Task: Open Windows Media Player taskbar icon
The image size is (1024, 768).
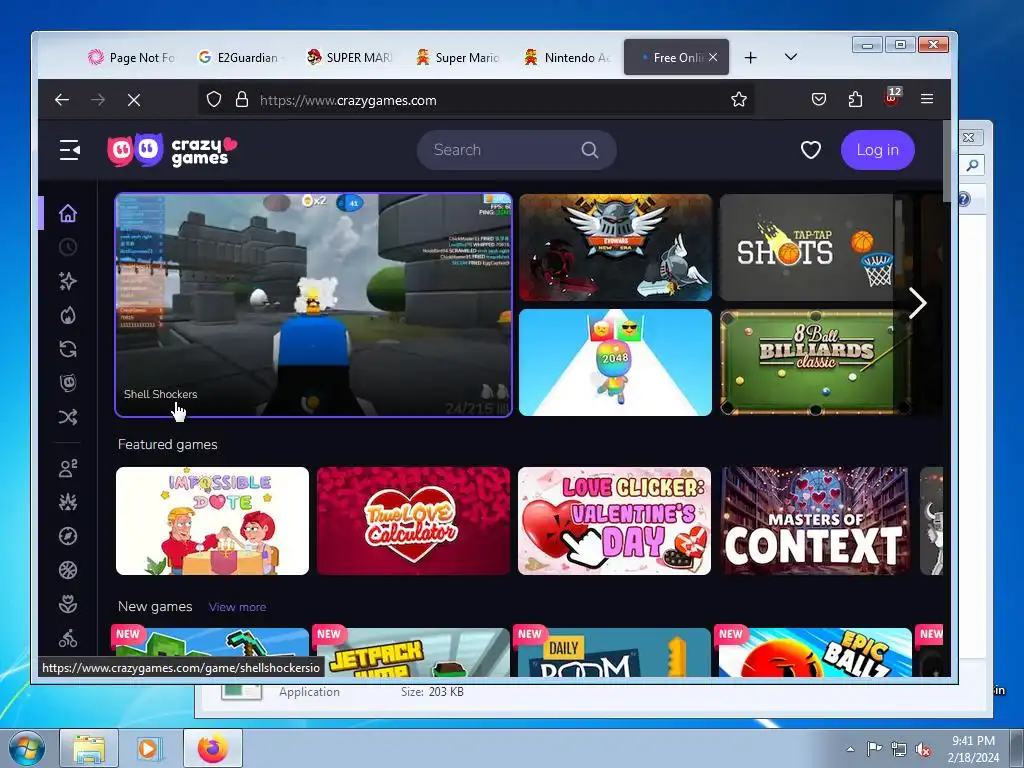Action: [x=150, y=748]
